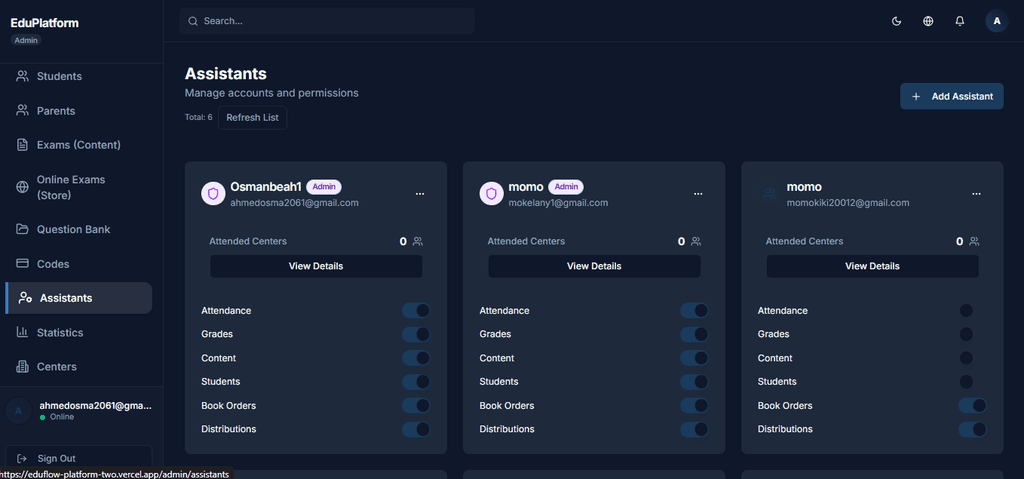1024x479 pixels.
Task: Click email momokiki20012@gmail.com
Action: [848, 203]
